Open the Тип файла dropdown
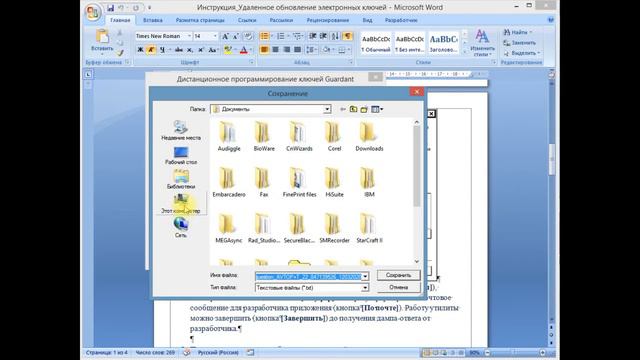The width and height of the screenshot is (640, 360). click(365, 288)
